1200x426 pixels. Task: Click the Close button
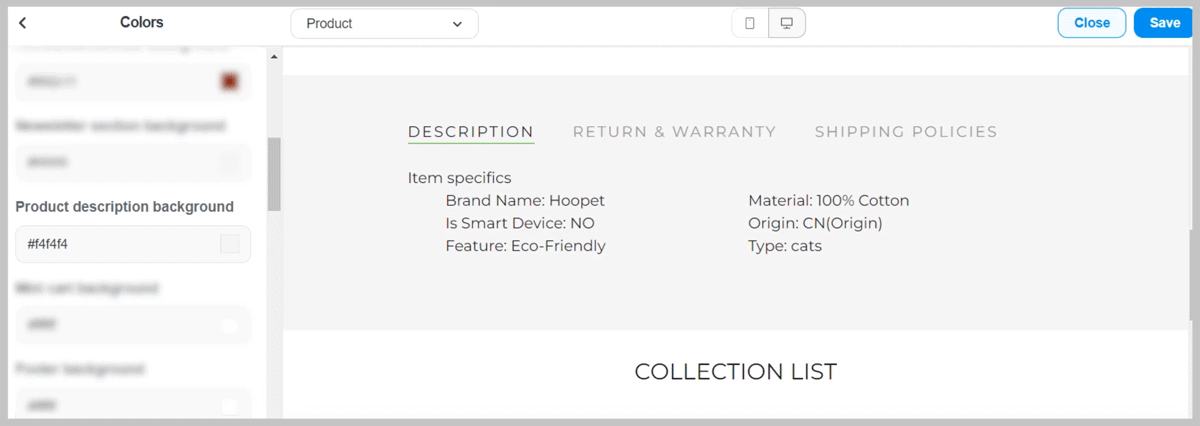tap(1092, 23)
